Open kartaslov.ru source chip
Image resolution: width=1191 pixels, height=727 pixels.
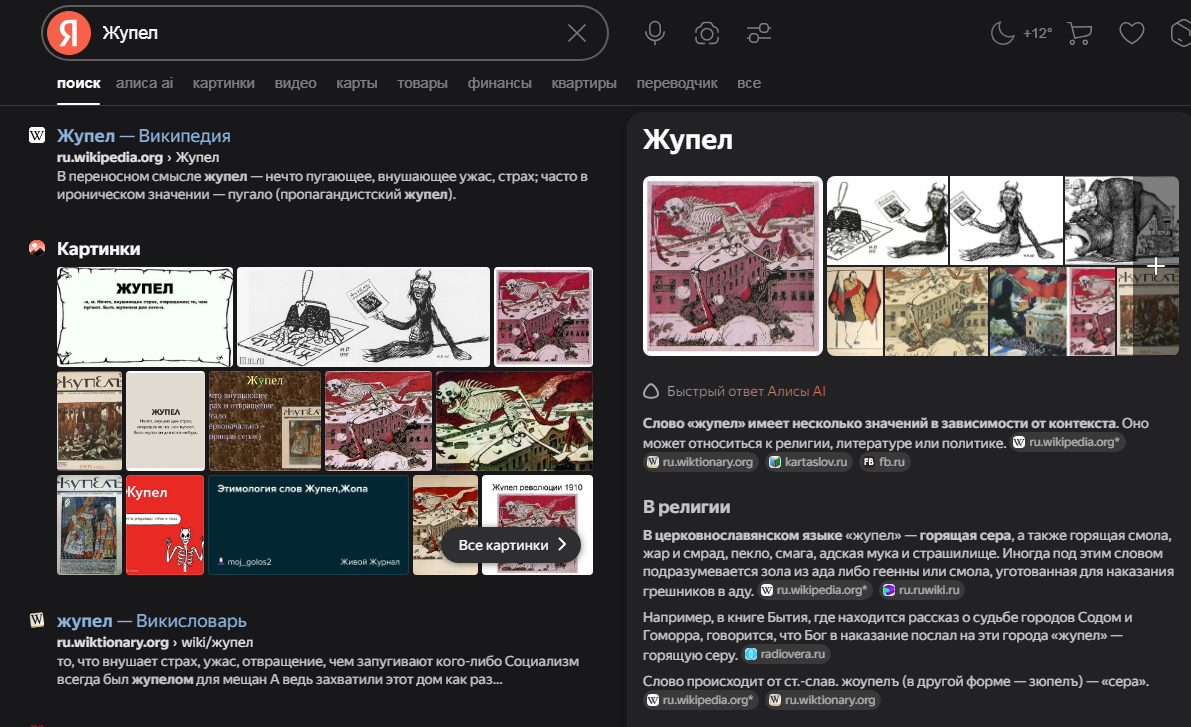(808, 462)
